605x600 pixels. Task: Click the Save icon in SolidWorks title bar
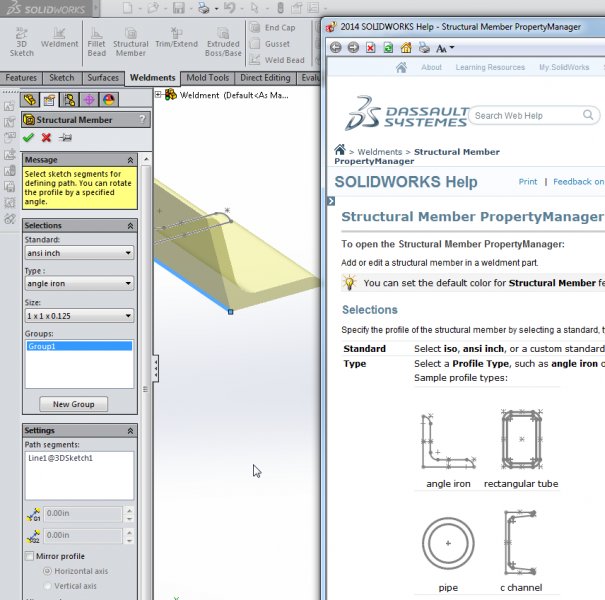[x=179, y=8]
